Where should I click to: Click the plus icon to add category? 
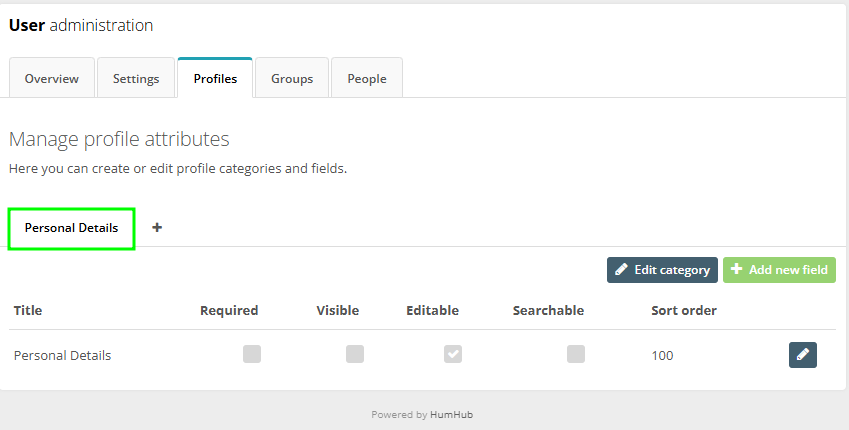(x=157, y=227)
